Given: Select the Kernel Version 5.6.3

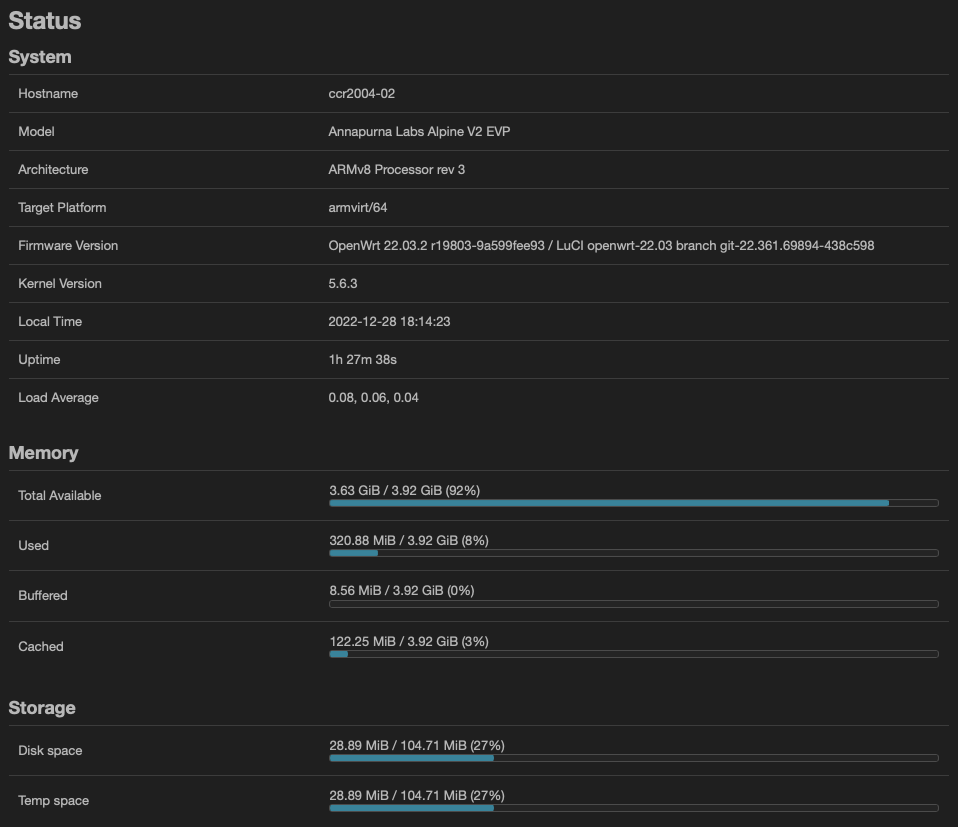Looking at the screenshot, I should point(343,283).
